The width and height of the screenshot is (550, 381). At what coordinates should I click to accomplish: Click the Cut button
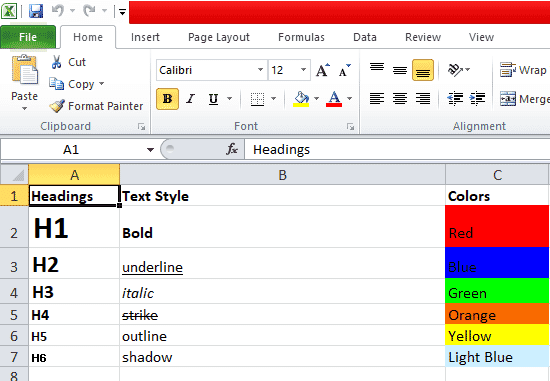coord(68,62)
